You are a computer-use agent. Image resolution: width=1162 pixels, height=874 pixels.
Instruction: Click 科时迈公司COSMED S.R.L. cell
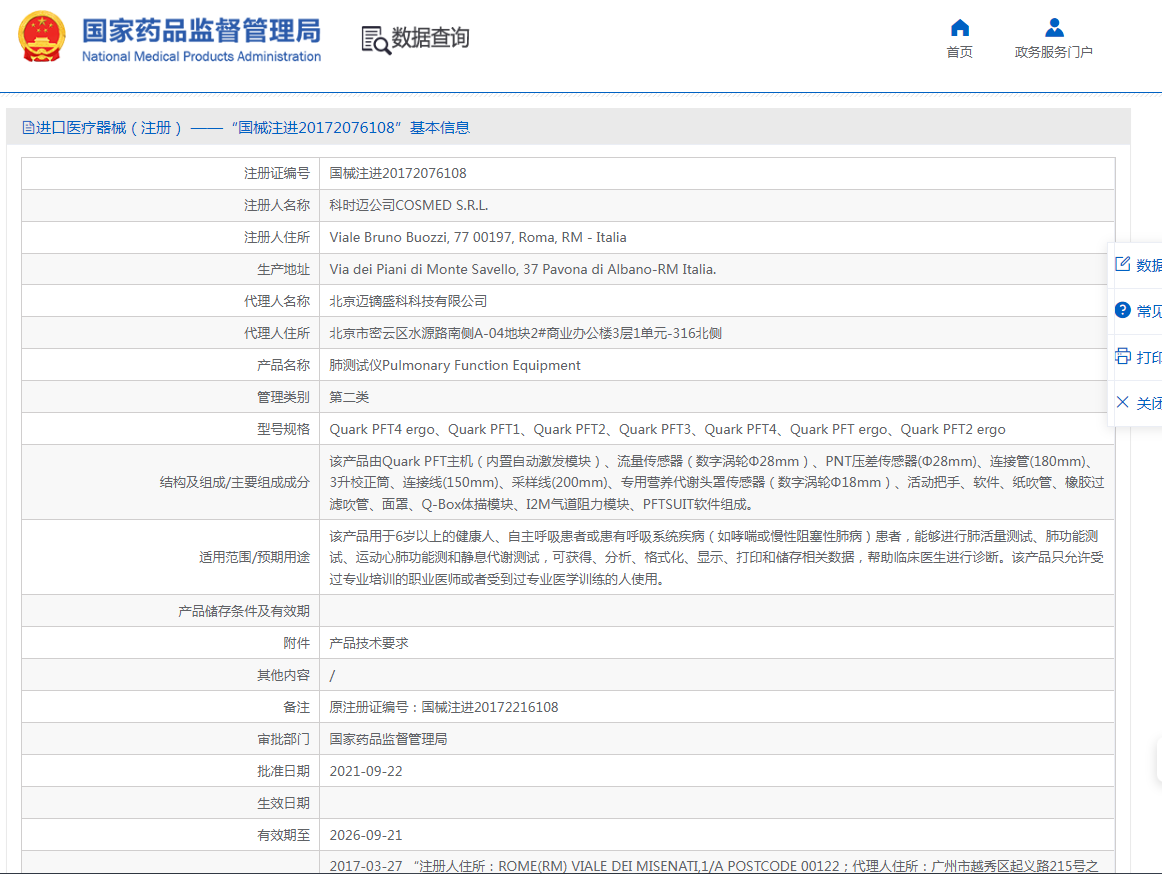pos(717,205)
